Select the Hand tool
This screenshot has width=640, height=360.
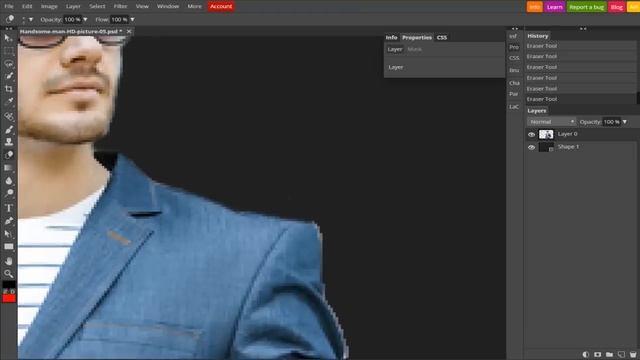[x=8, y=261]
